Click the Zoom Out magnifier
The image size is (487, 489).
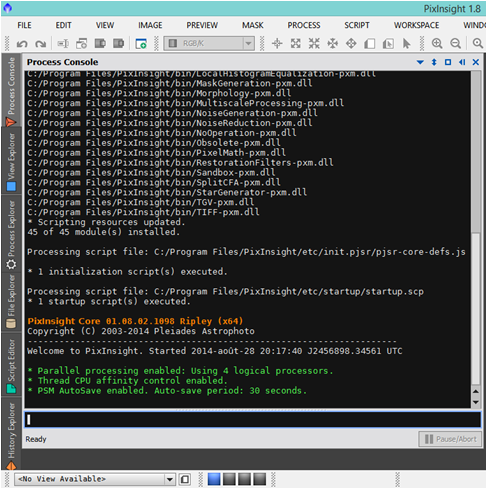[455, 43]
